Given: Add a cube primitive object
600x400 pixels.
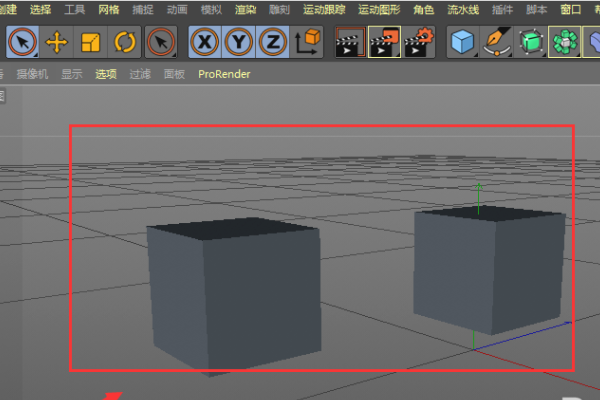Looking at the screenshot, I should 461,42.
